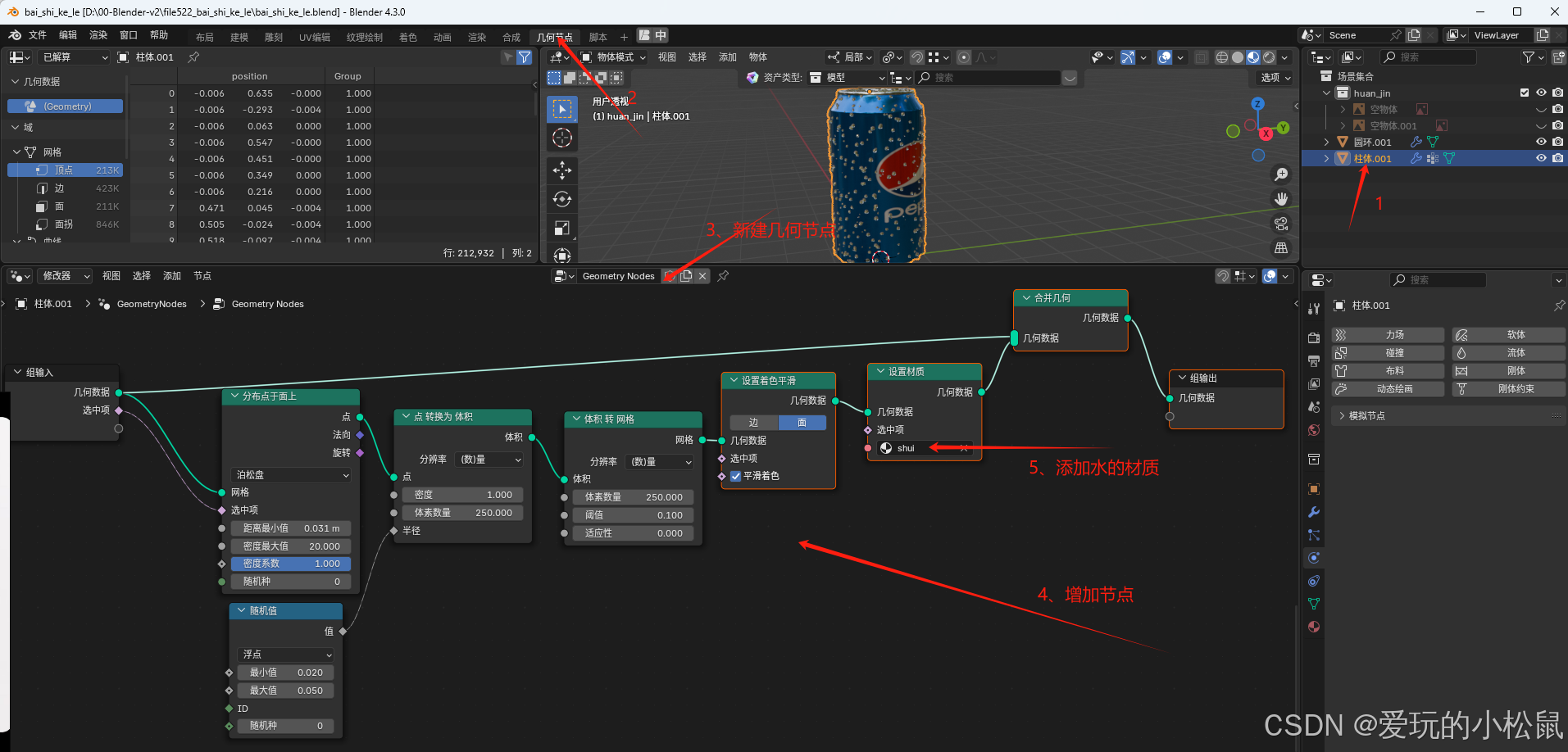The image size is (1568, 752).
Task: Open 分辨率 dropdown in 体积转网格 node
Action: 661,462
